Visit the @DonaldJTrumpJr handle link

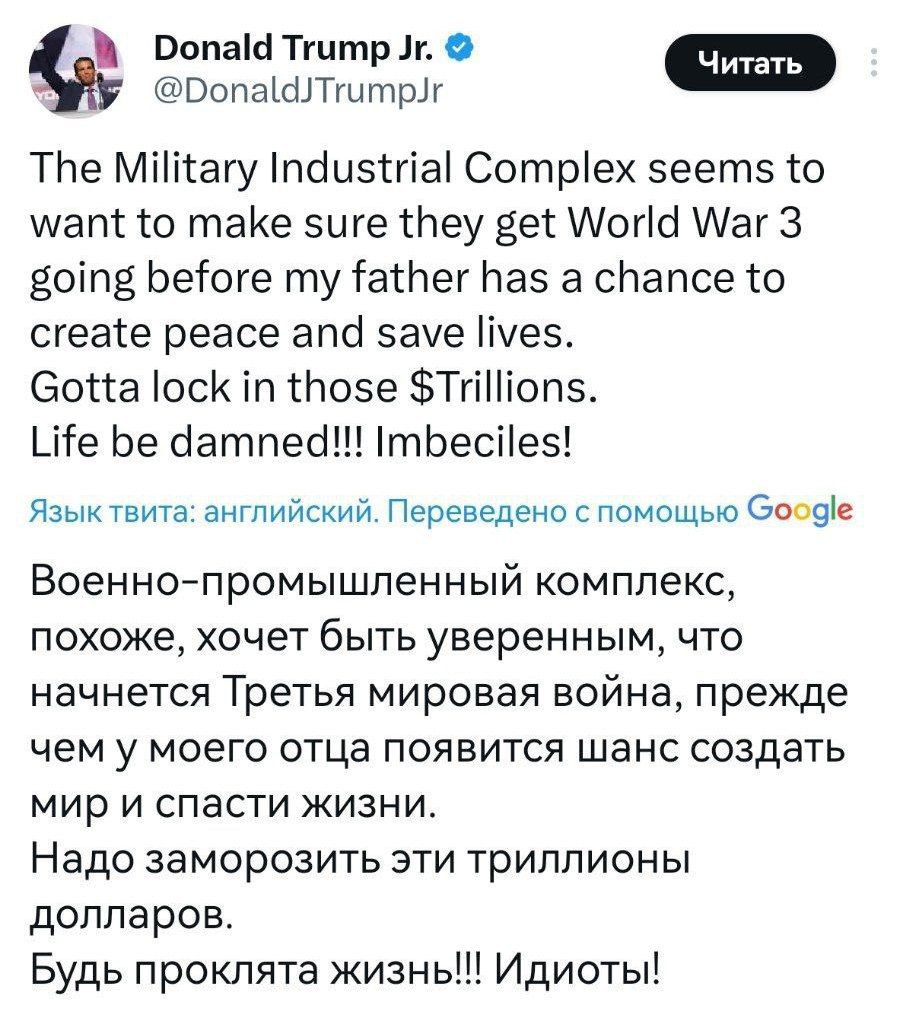click(x=295, y=92)
